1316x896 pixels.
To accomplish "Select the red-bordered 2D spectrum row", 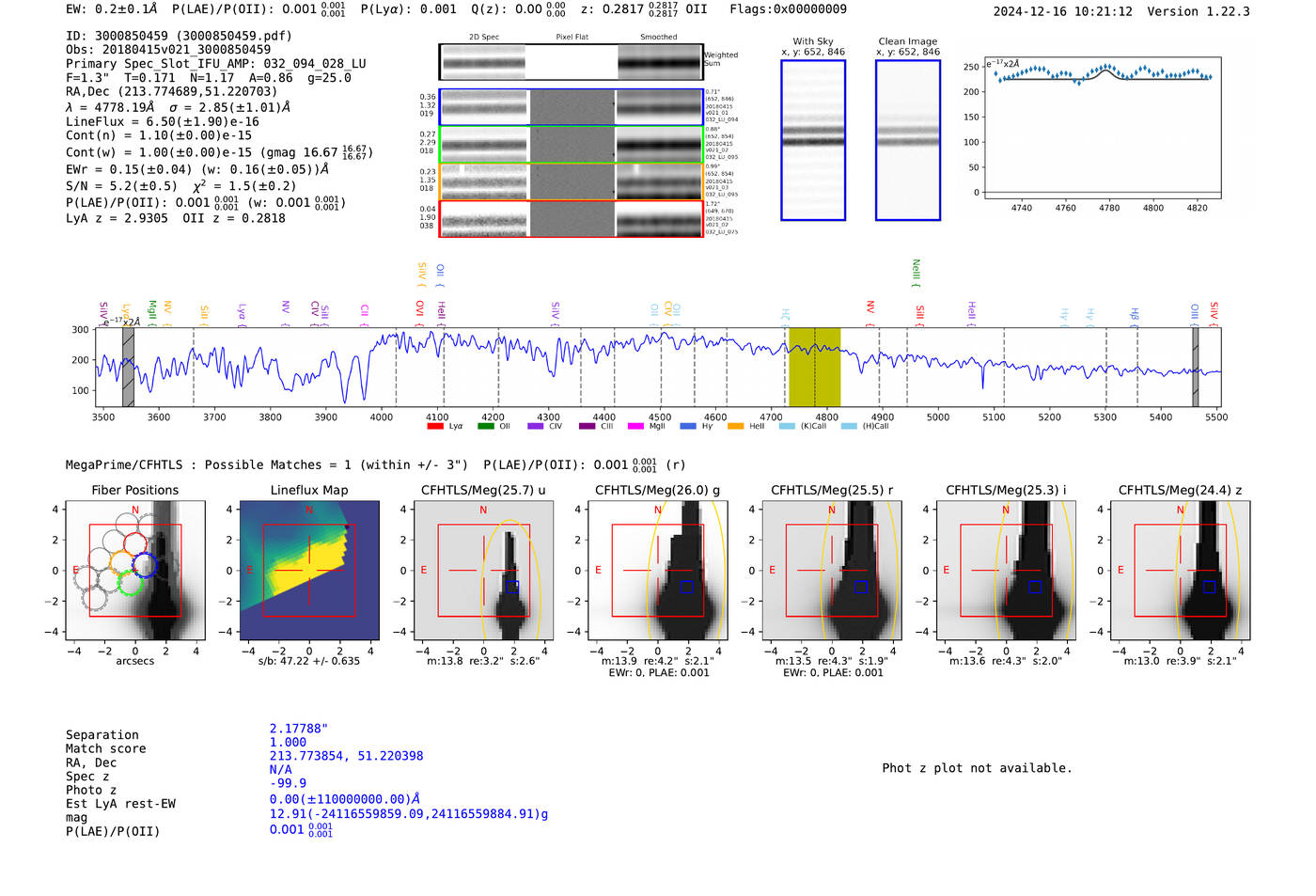I will click(572, 218).
